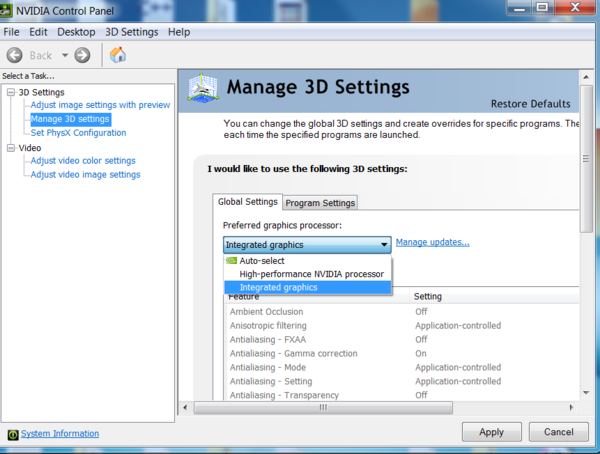Open Adjust video color settings
The image size is (600, 454).
tap(83, 161)
